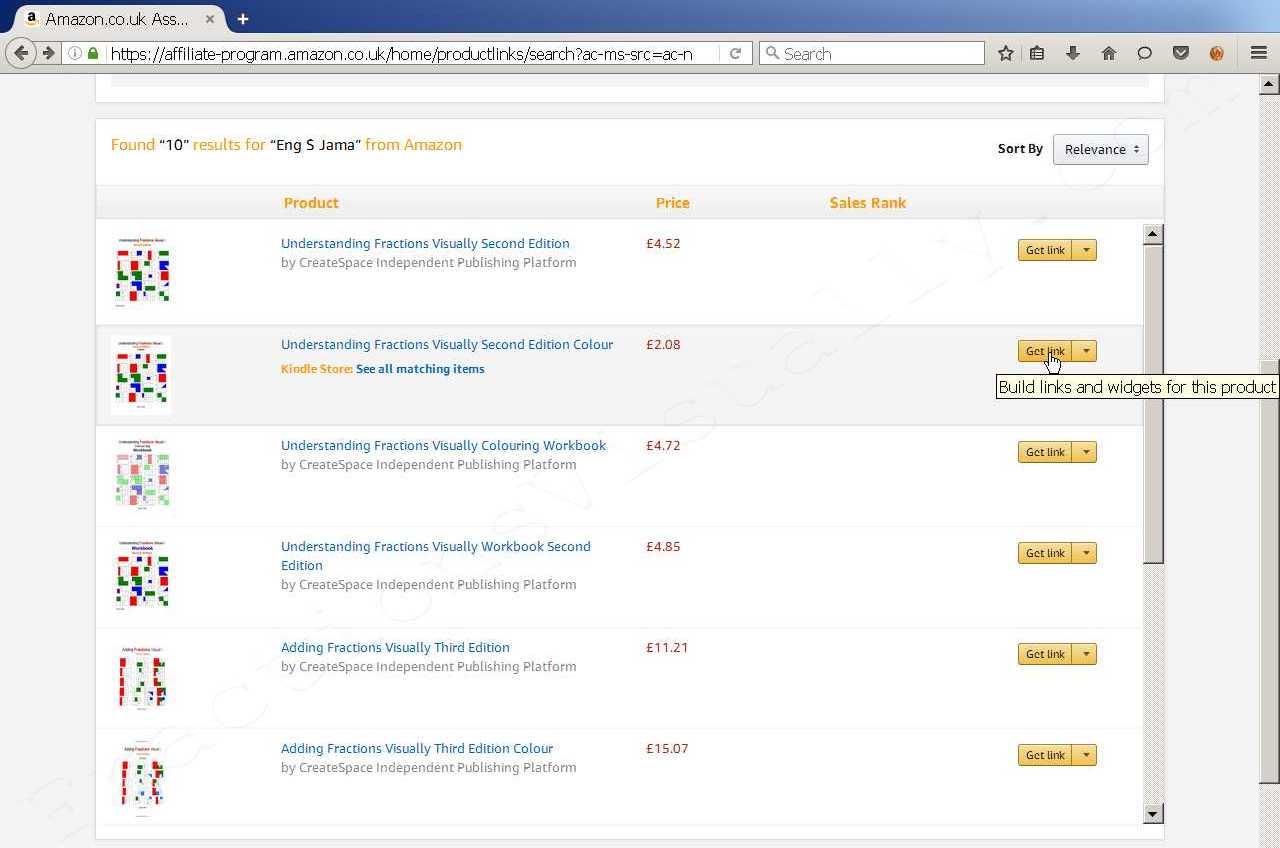Click the Product column header

coord(311,202)
